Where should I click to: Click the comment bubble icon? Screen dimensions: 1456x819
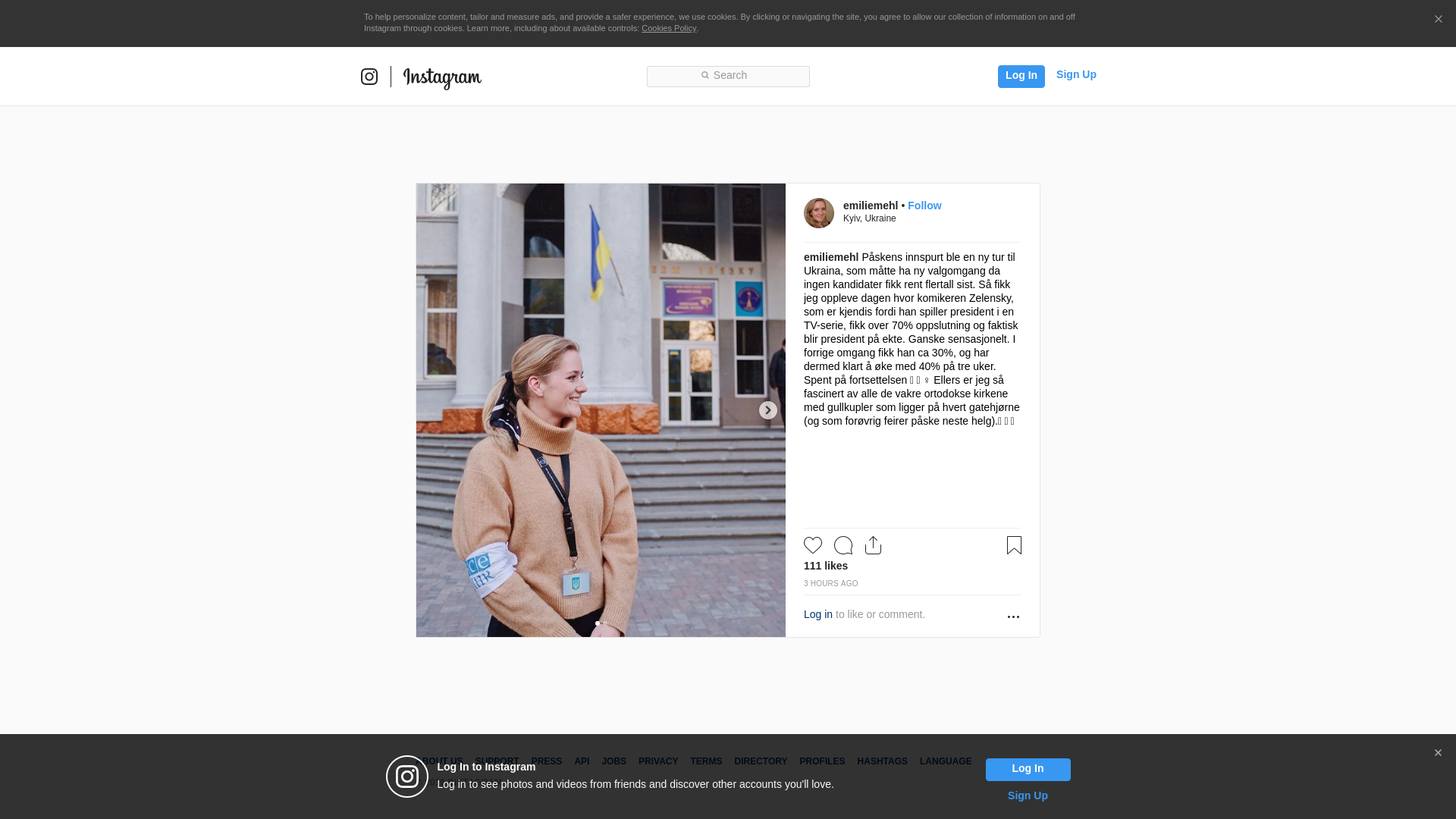[x=843, y=545]
